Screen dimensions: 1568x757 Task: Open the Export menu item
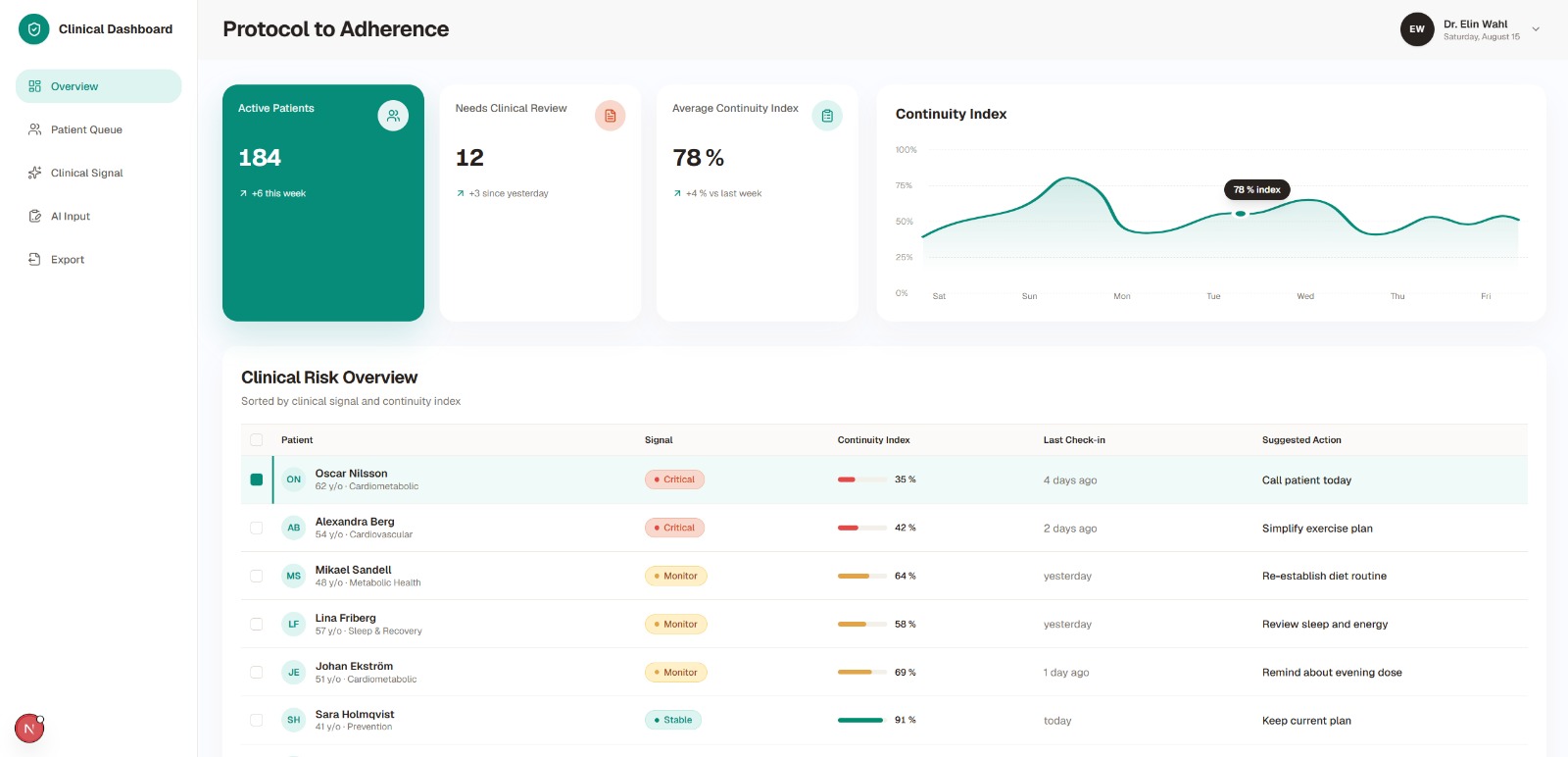click(99, 259)
